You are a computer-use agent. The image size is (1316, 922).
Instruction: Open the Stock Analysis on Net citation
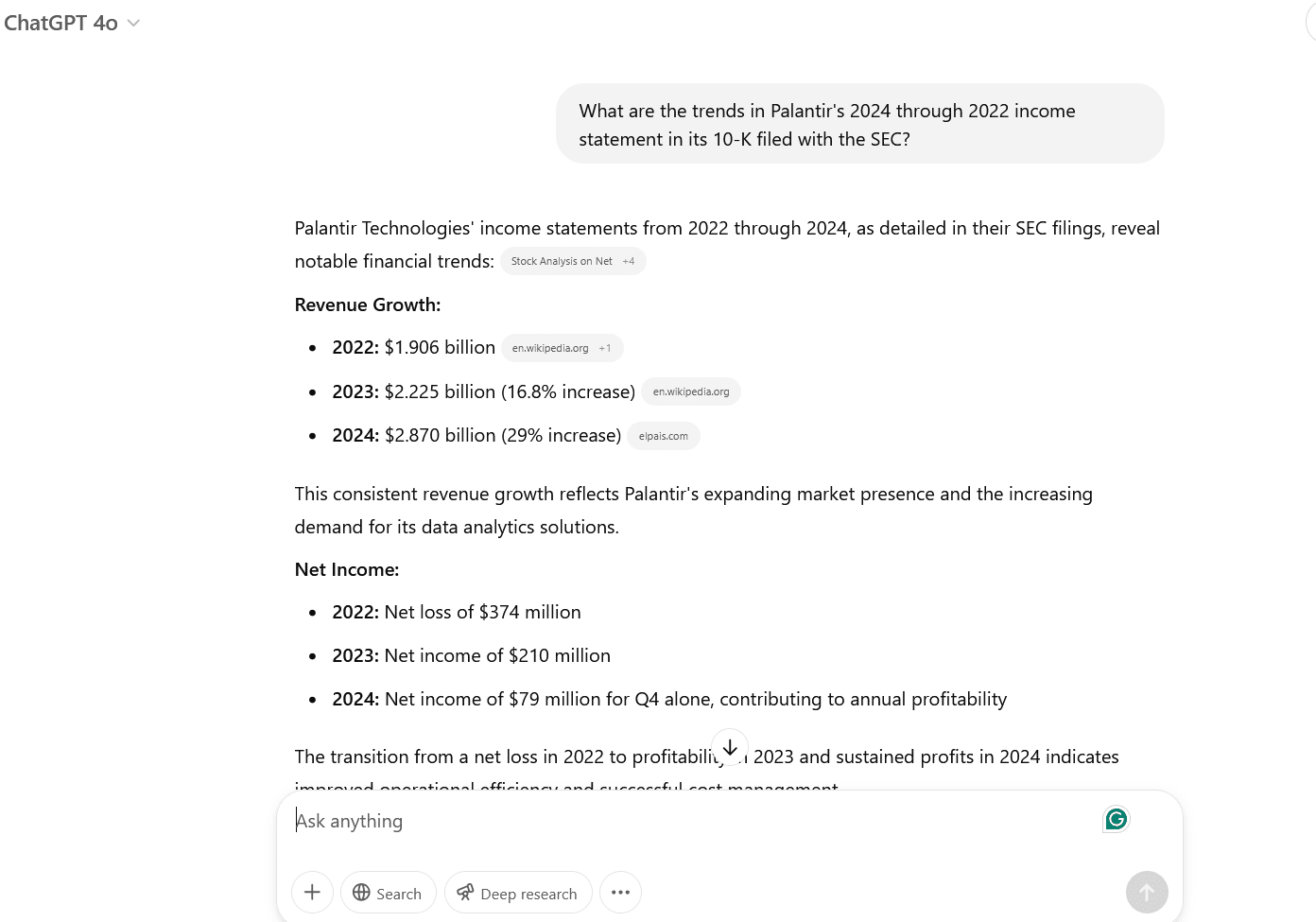pyautogui.click(x=562, y=262)
